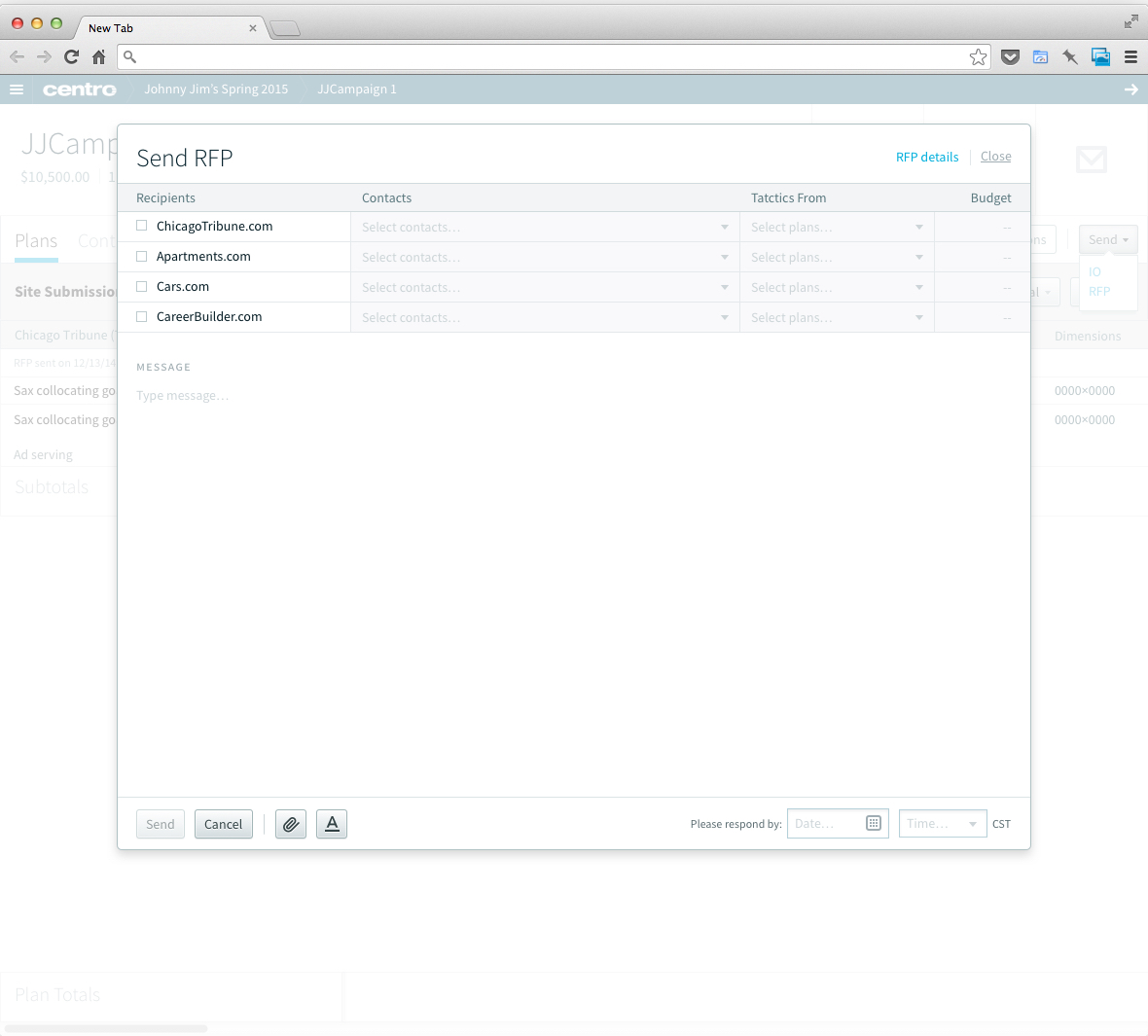Open the Send dropdown behind the dialog
The width and height of the screenshot is (1148, 1036).
click(1108, 239)
